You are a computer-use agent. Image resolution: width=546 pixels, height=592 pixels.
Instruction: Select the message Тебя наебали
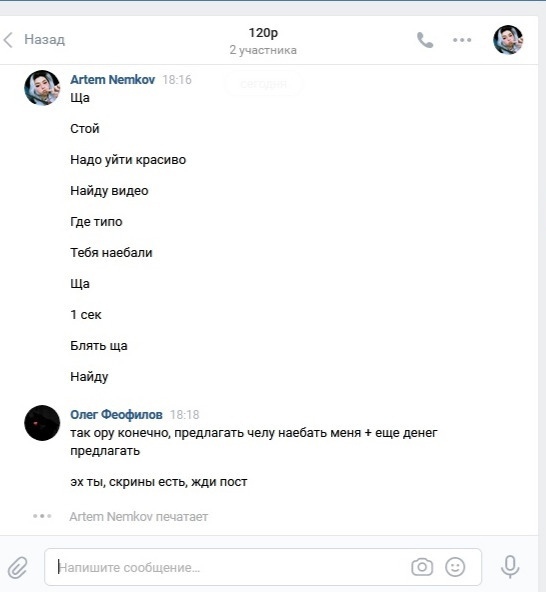tap(111, 253)
